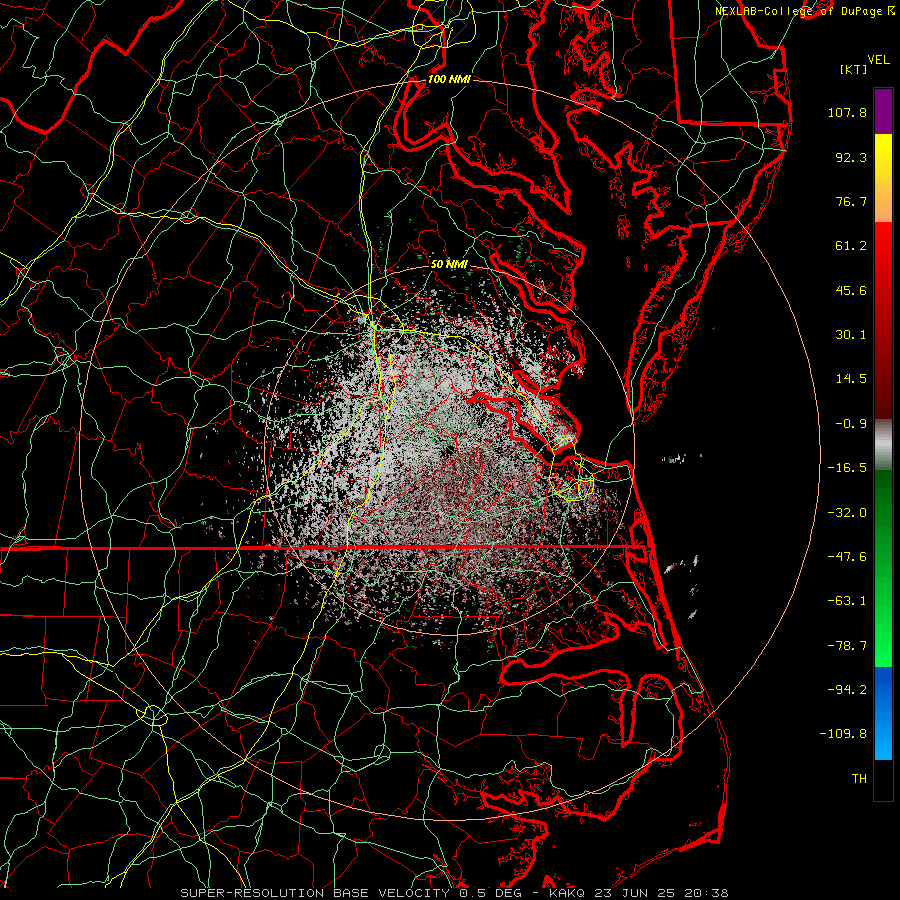The width and height of the screenshot is (900, 900).
Task: Click the -63.1 legend value
Action: [x=847, y=601]
